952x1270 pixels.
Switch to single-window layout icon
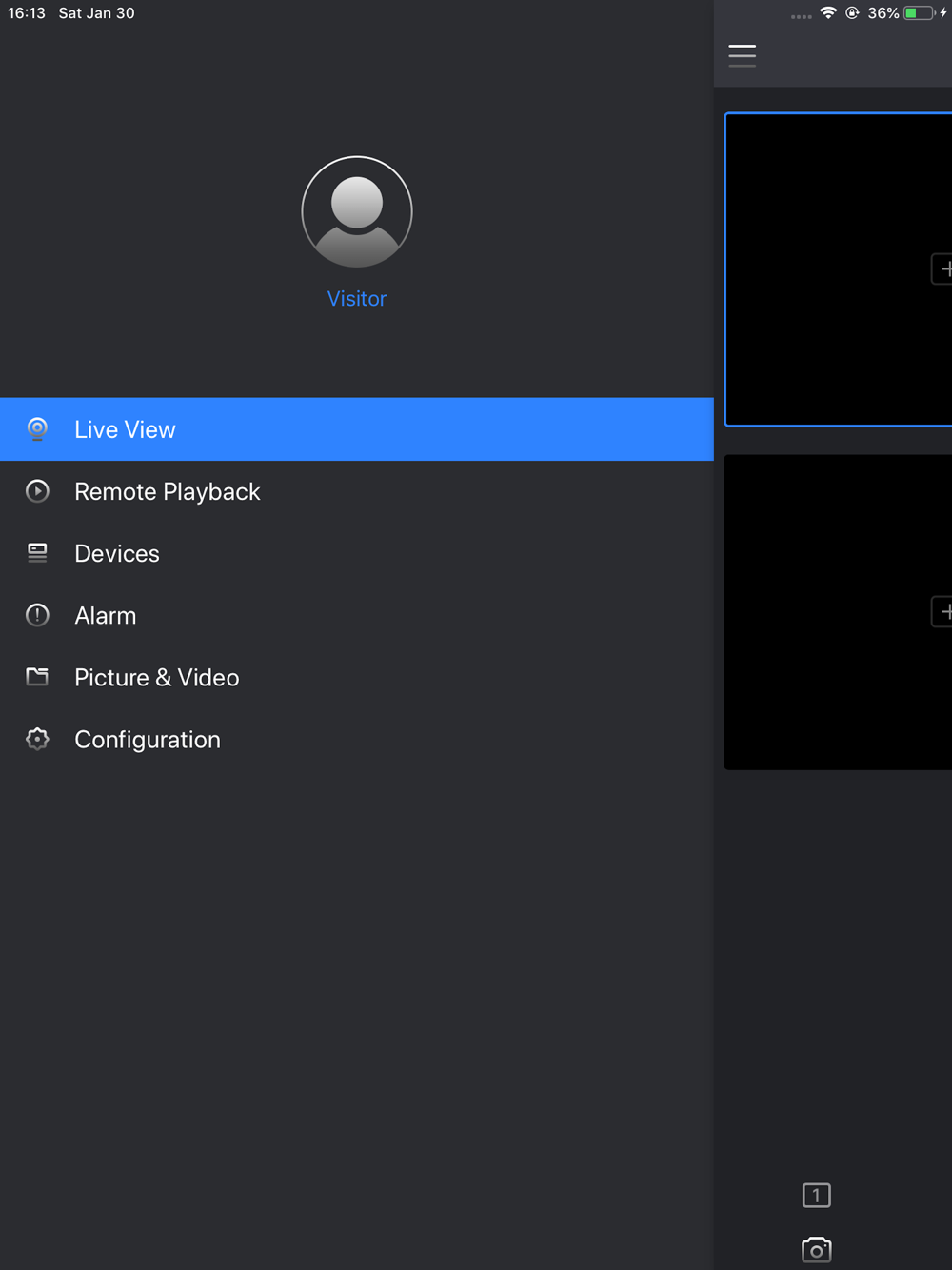pyautogui.click(x=817, y=1196)
